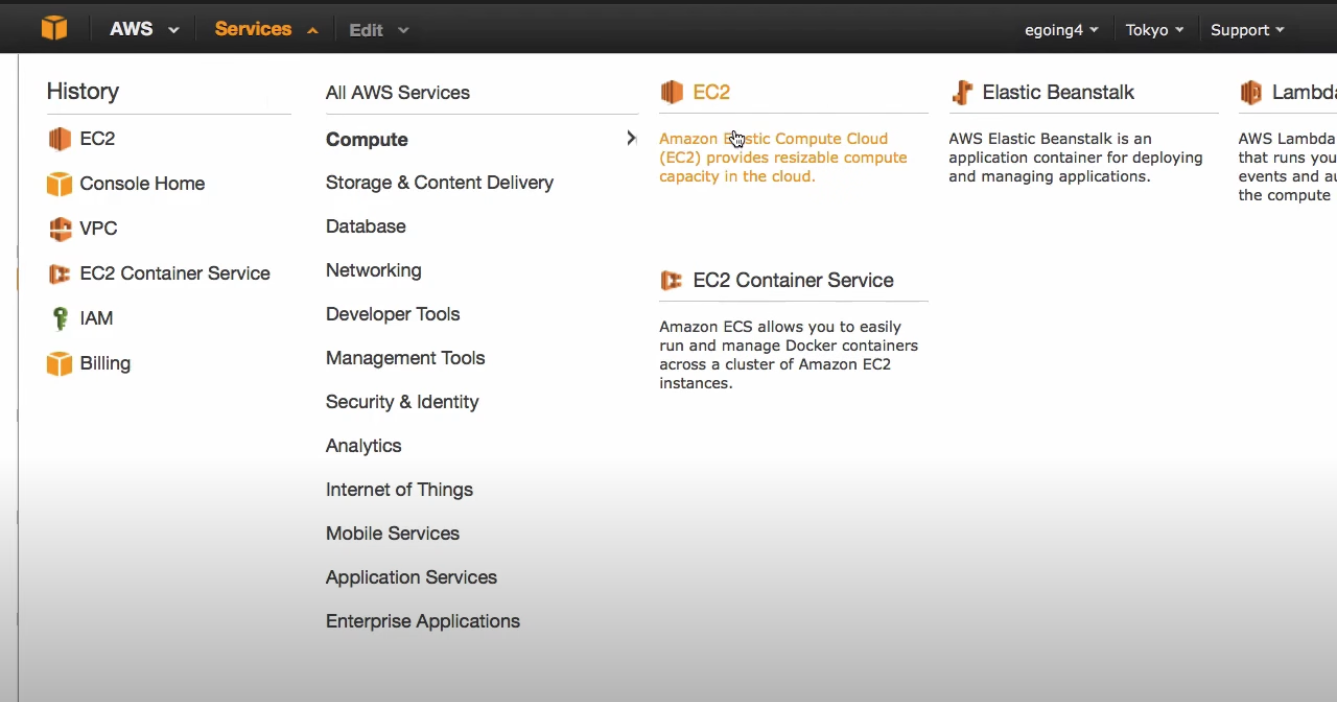Open the AWS dropdown menu
This screenshot has width=1337, height=702.
(144, 29)
